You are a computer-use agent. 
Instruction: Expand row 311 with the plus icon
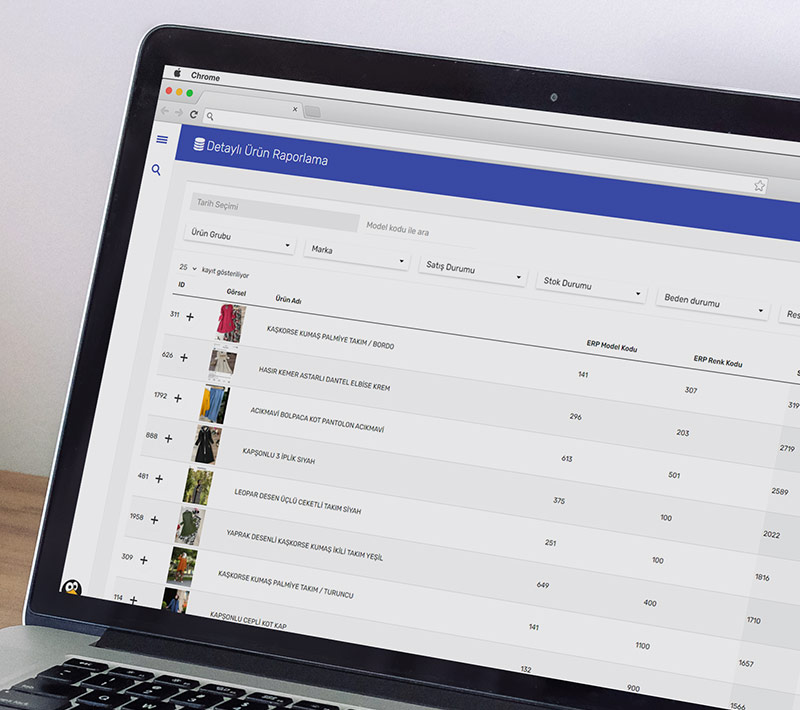(x=190, y=317)
